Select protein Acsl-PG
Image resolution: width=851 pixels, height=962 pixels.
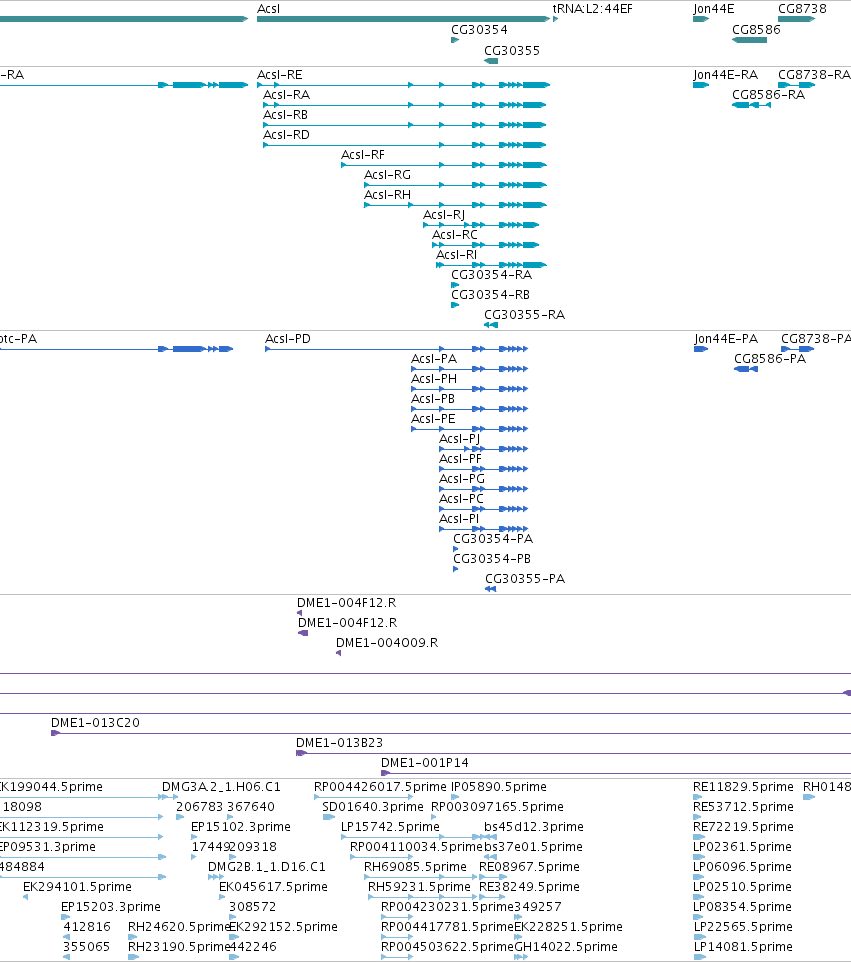point(461,479)
